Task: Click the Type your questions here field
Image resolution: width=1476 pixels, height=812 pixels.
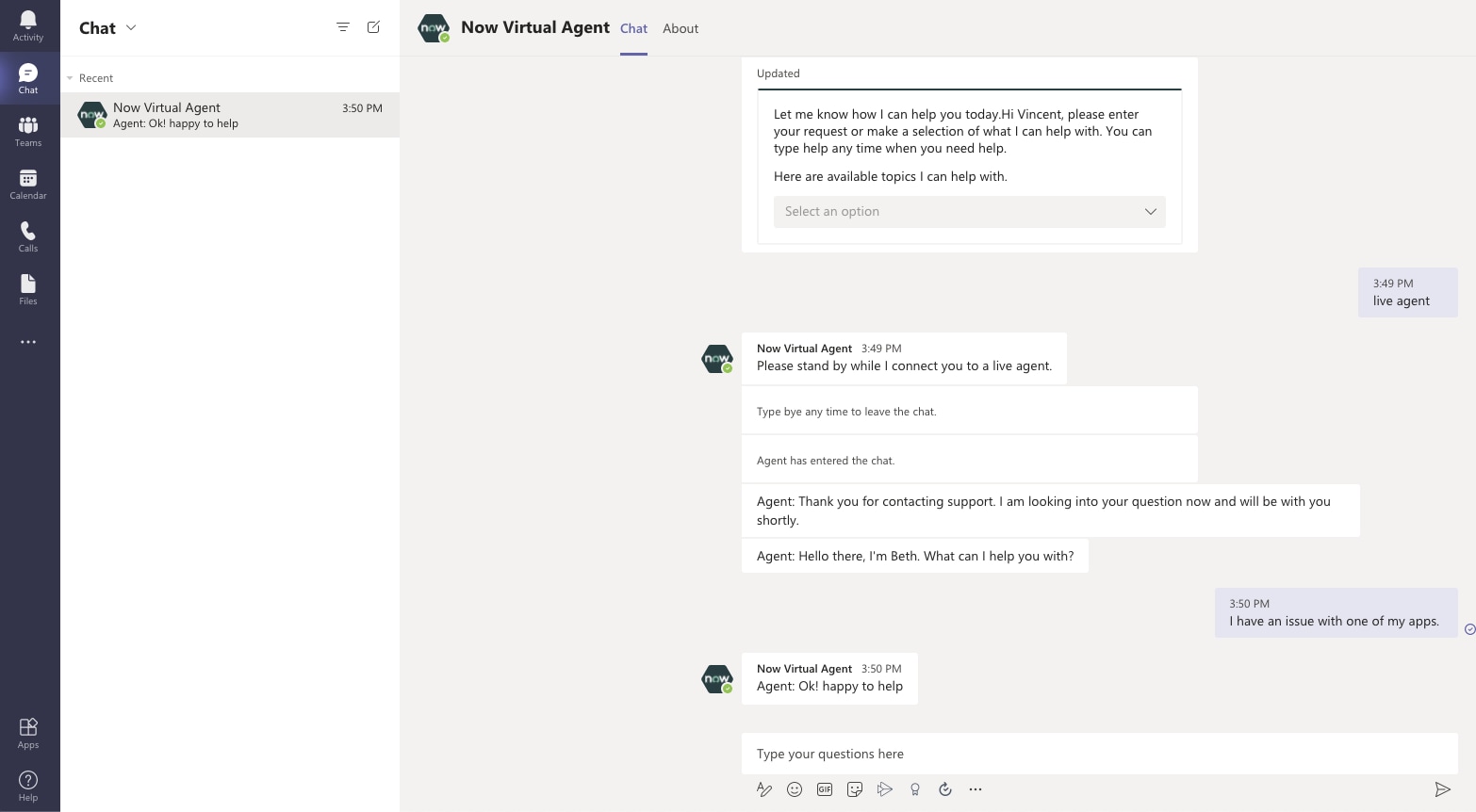Action: point(1037,754)
